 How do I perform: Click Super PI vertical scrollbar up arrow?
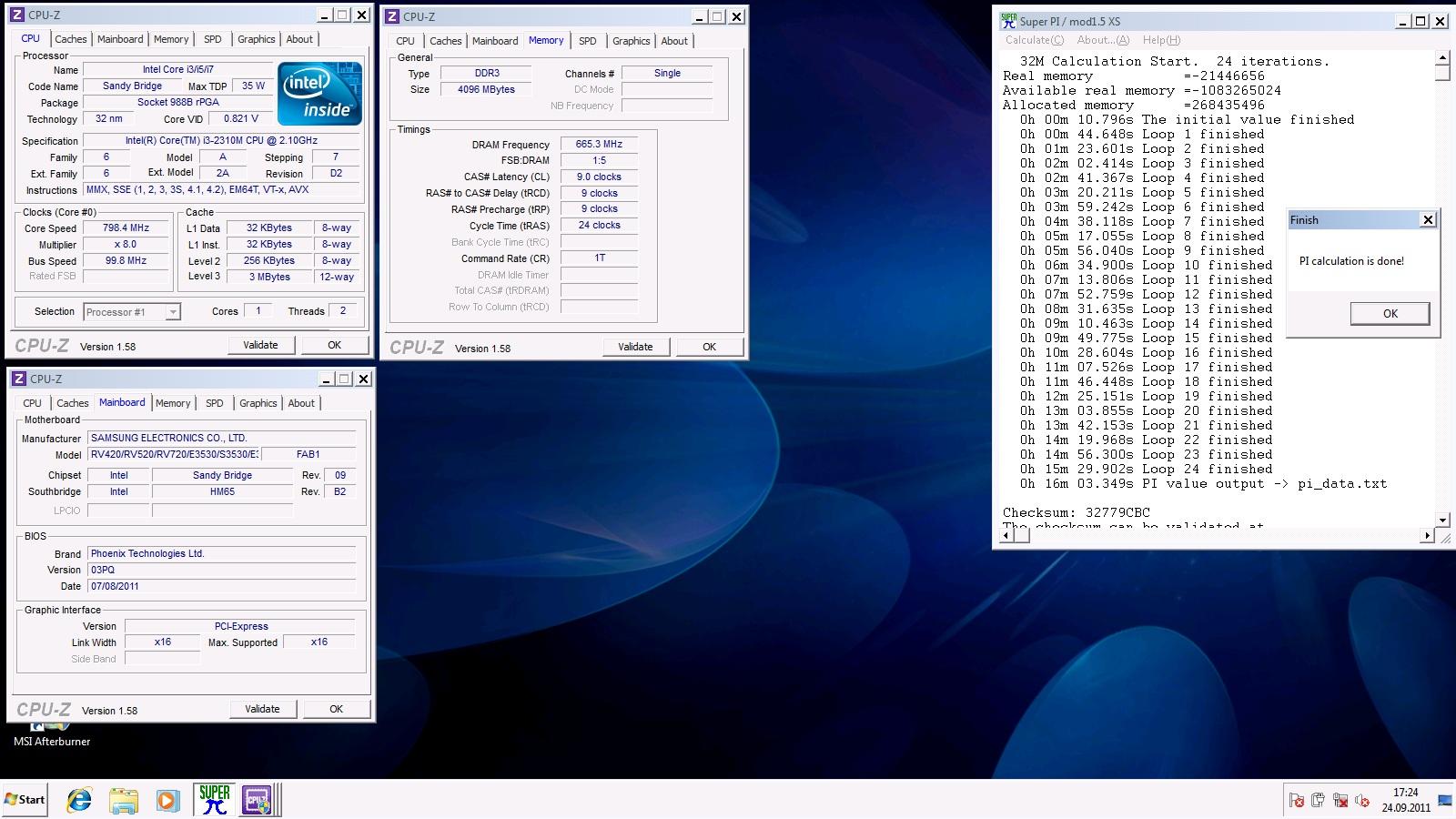tap(1442, 58)
